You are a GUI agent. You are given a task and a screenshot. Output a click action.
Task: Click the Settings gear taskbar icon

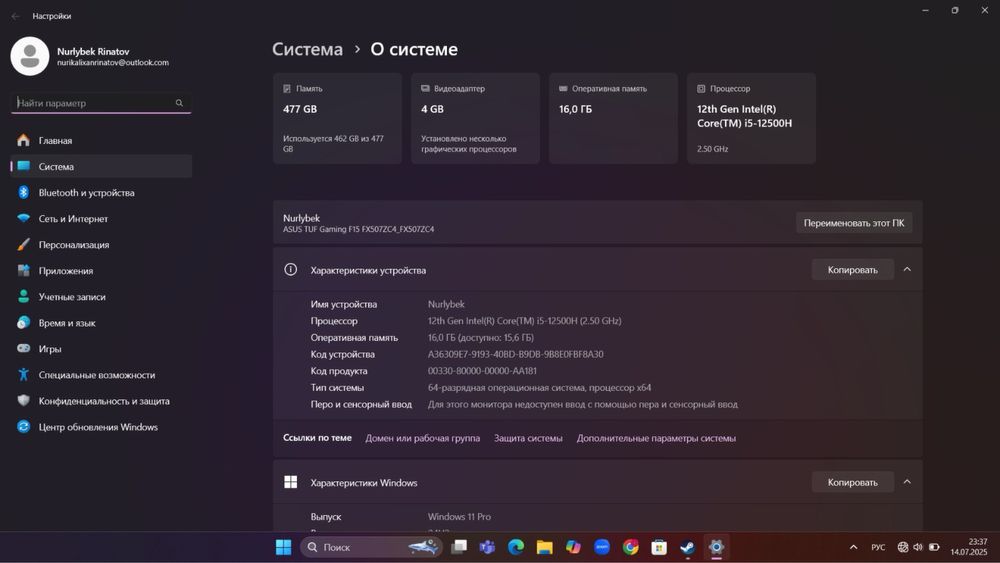pos(716,547)
